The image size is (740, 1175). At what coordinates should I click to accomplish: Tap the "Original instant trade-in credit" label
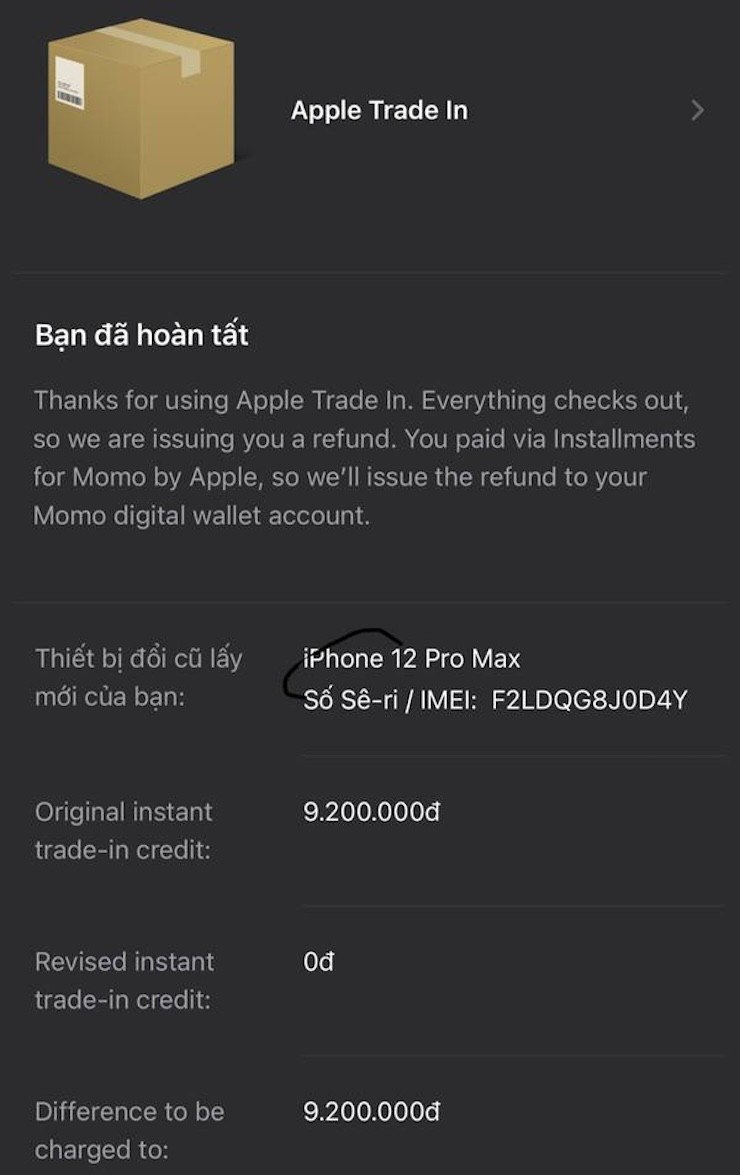point(124,831)
